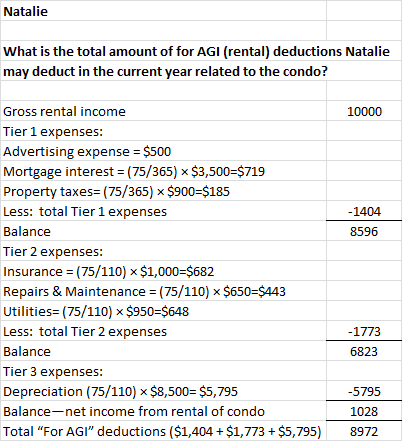Image resolution: width=402 pixels, height=441 pixels.
Task: Select the 'Less: total Tier 2 expenses' cell
Action: [x=163, y=331]
